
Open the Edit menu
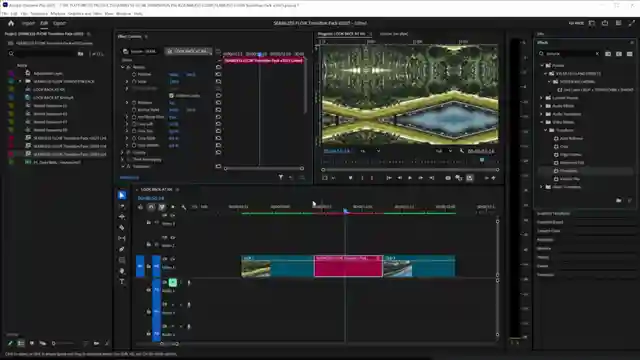click(14, 13)
